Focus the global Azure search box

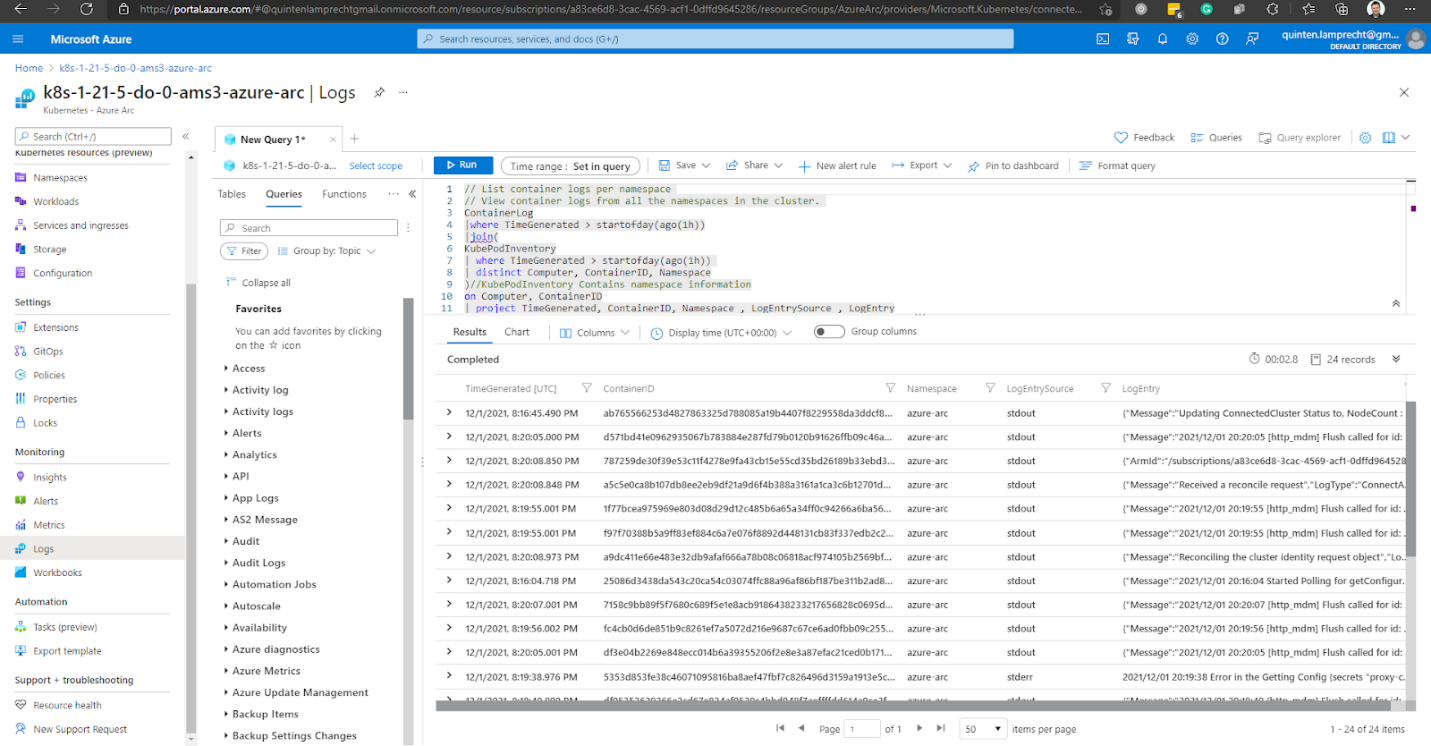point(715,39)
